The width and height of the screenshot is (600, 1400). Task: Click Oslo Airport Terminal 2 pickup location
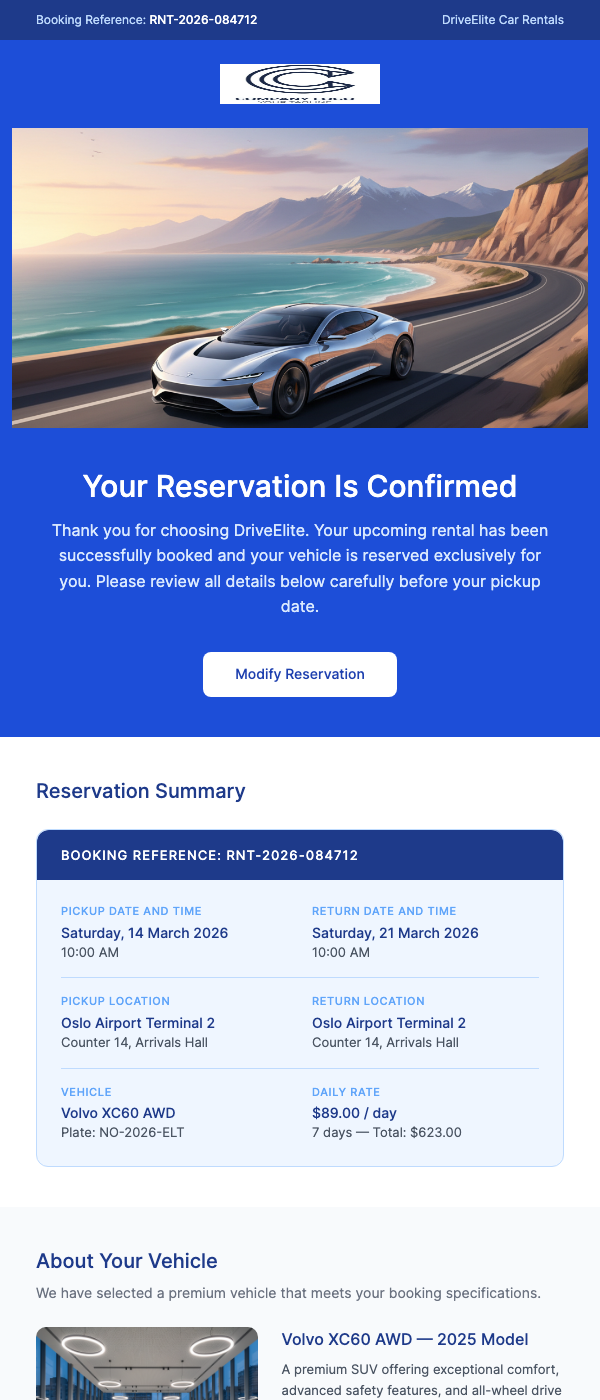[137, 1022]
